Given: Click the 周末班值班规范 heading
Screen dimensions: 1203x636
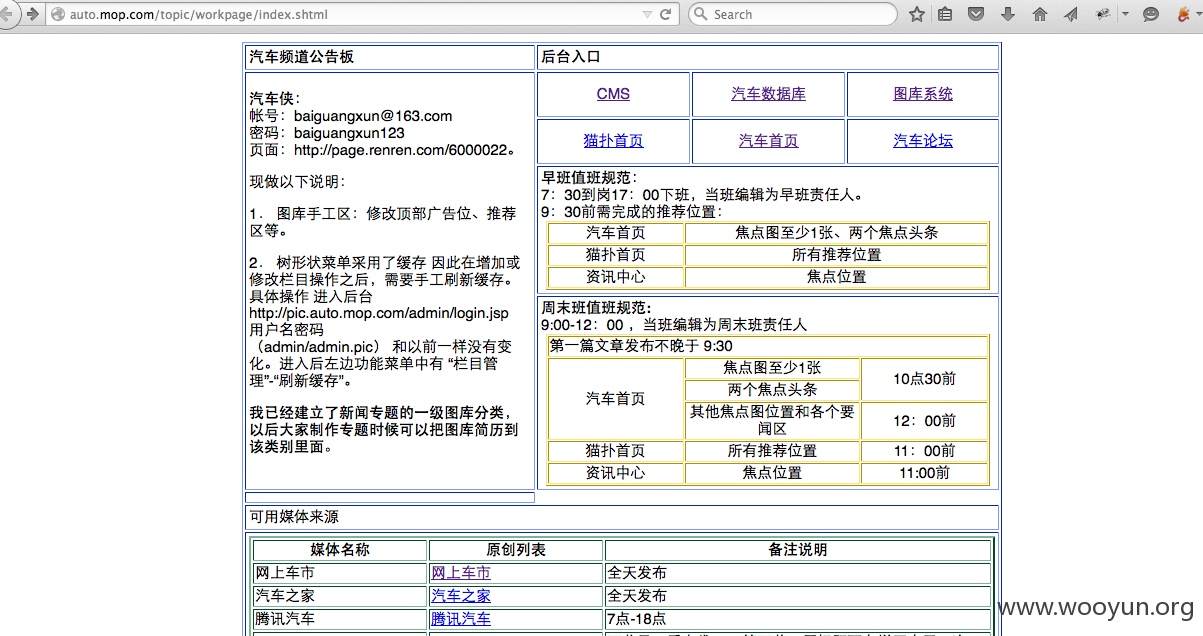Looking at the screenshot, I should tap(596, 307).
